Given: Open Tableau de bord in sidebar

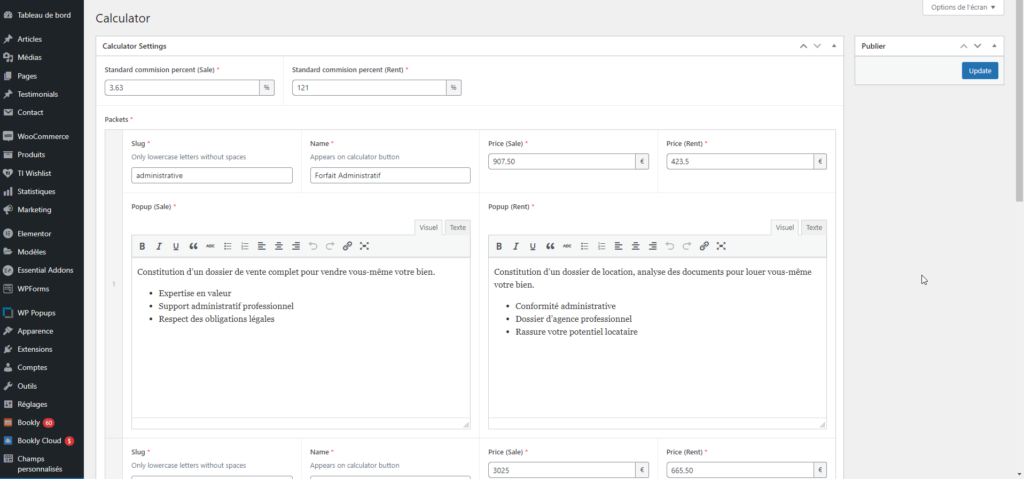Looking at the screenshot, I should point(42,14).
